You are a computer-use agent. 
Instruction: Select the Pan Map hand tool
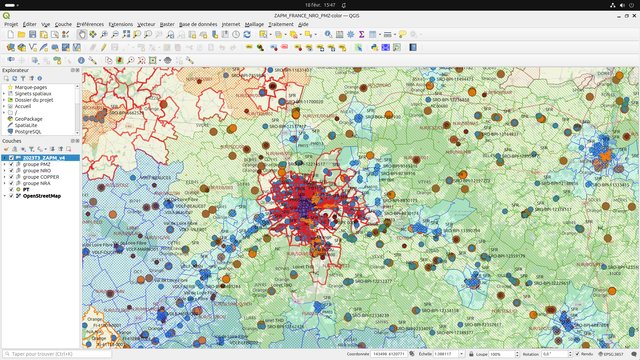point(82,35)
